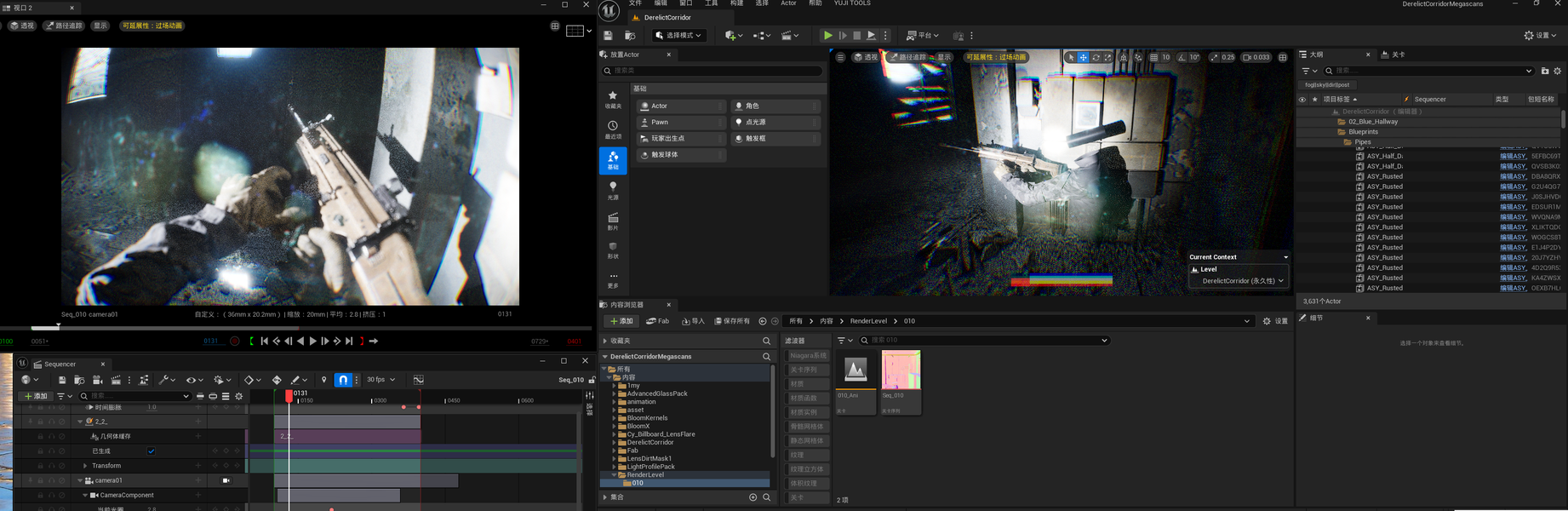Click the content browser back history arrow

763,321
